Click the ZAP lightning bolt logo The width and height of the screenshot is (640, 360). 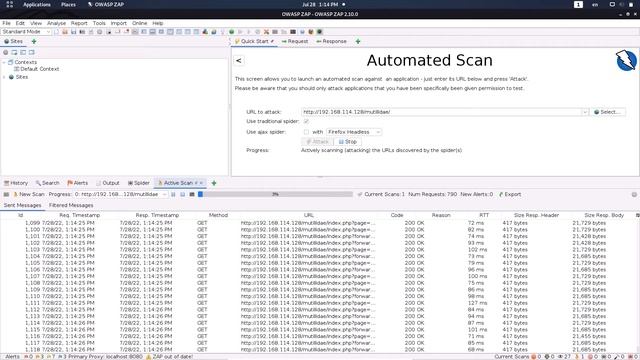pos(626,60)
